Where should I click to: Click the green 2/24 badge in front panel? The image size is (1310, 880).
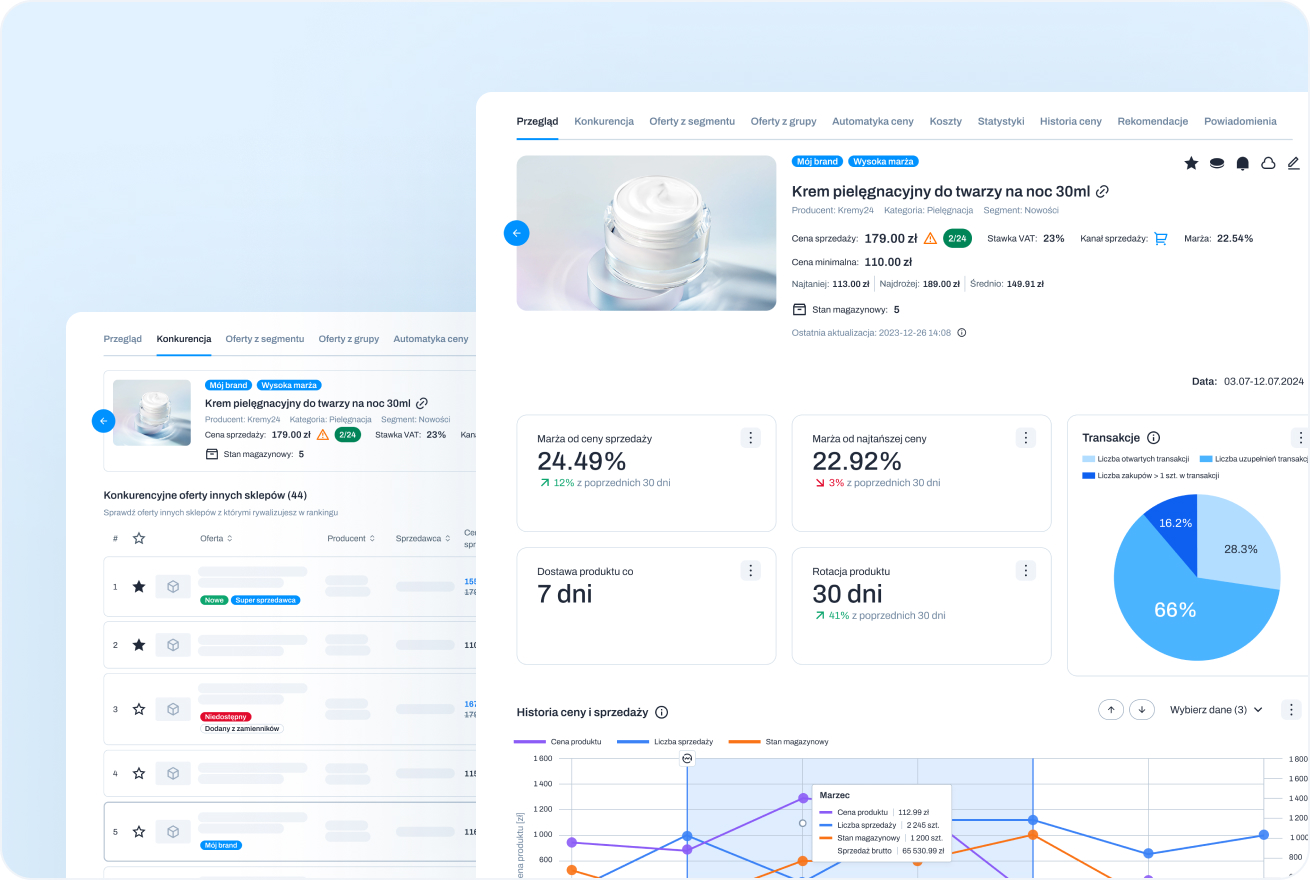(957, 238)
